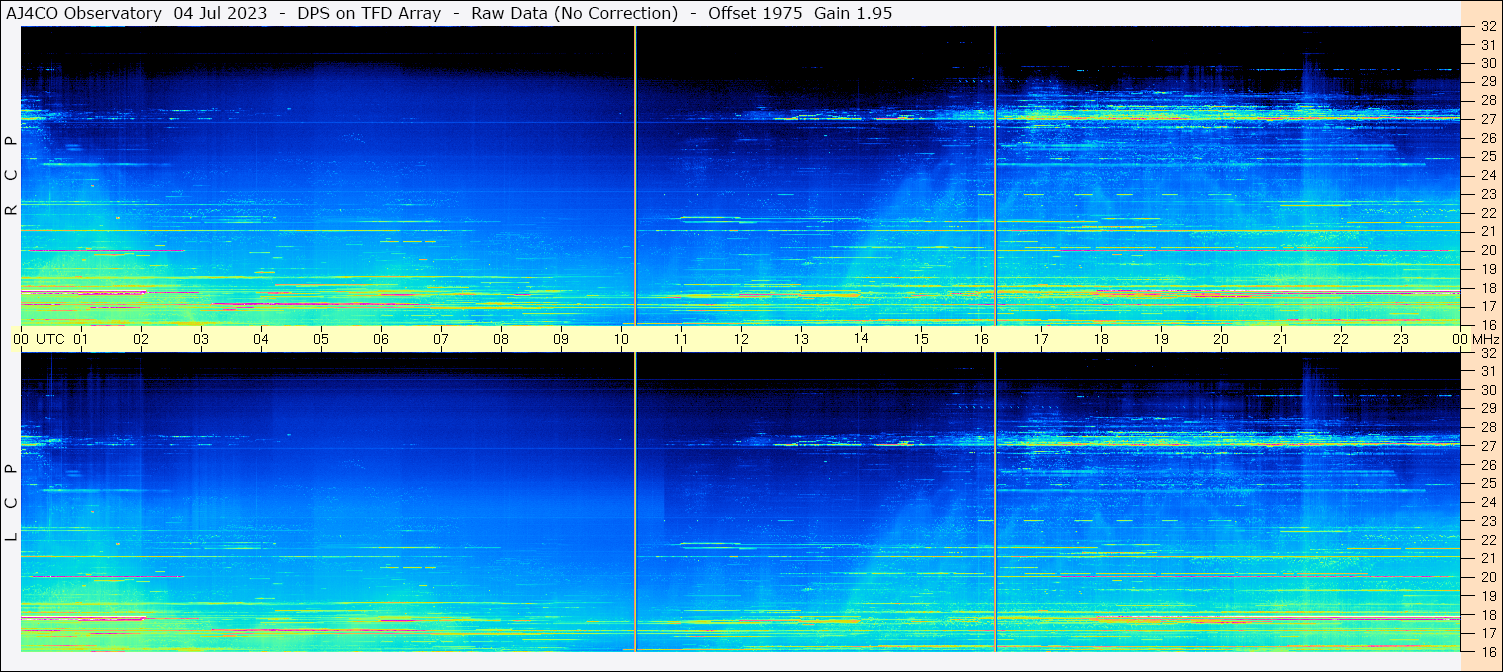Click the 30 MHz label on RCP frequency scale
This screenshot has width=1503, height=672.
[x=1488, y=63]
